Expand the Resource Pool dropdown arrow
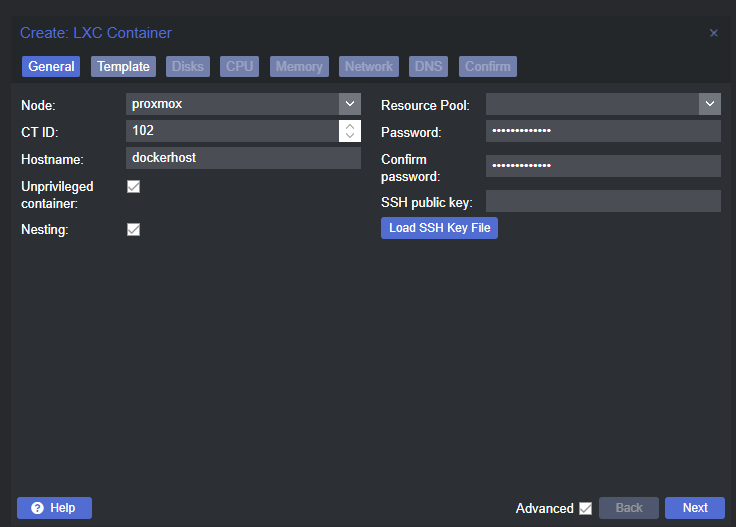This screenshot has height=527, width=736. coord(710,104)
